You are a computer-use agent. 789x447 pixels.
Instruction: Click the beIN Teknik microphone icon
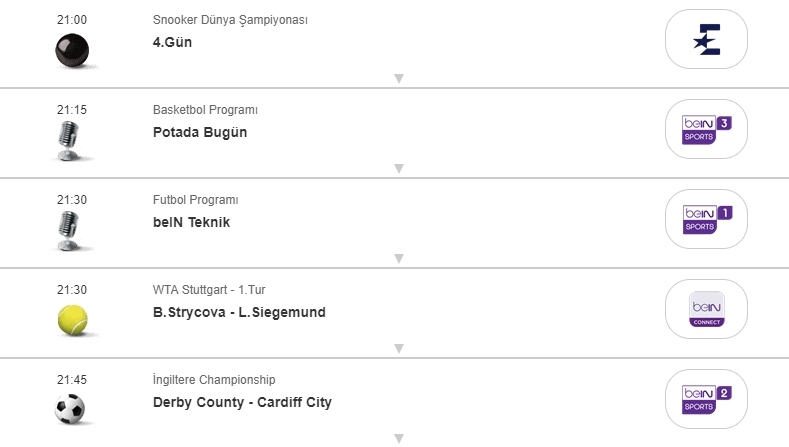70,231
